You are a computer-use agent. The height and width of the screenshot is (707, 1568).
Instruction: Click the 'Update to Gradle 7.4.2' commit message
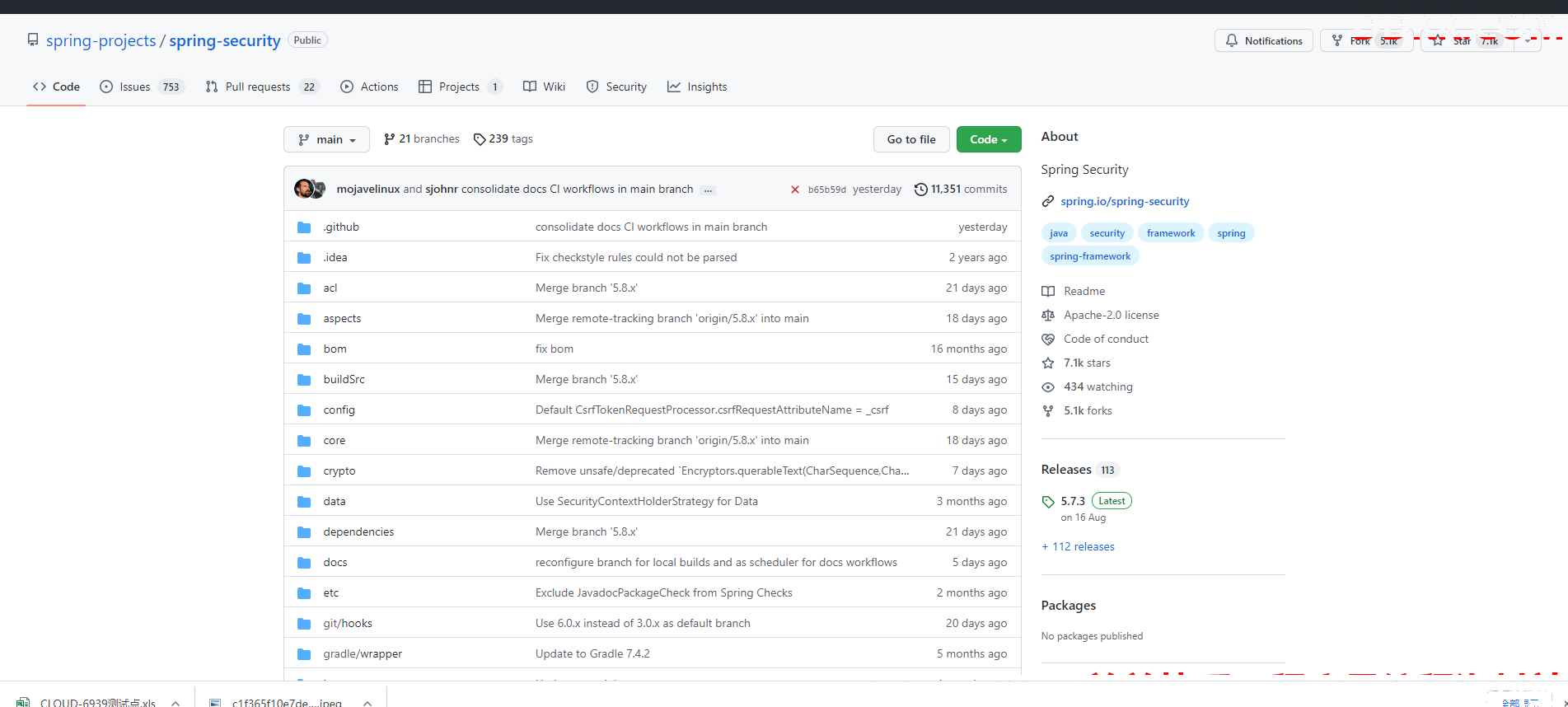[x=592, y=654]
